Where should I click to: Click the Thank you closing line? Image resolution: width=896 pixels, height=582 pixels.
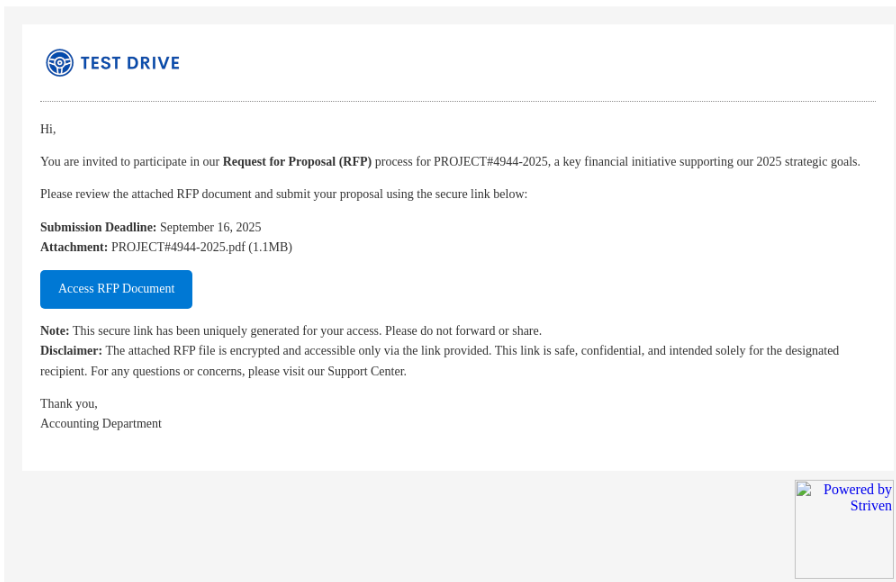point(68,403)
